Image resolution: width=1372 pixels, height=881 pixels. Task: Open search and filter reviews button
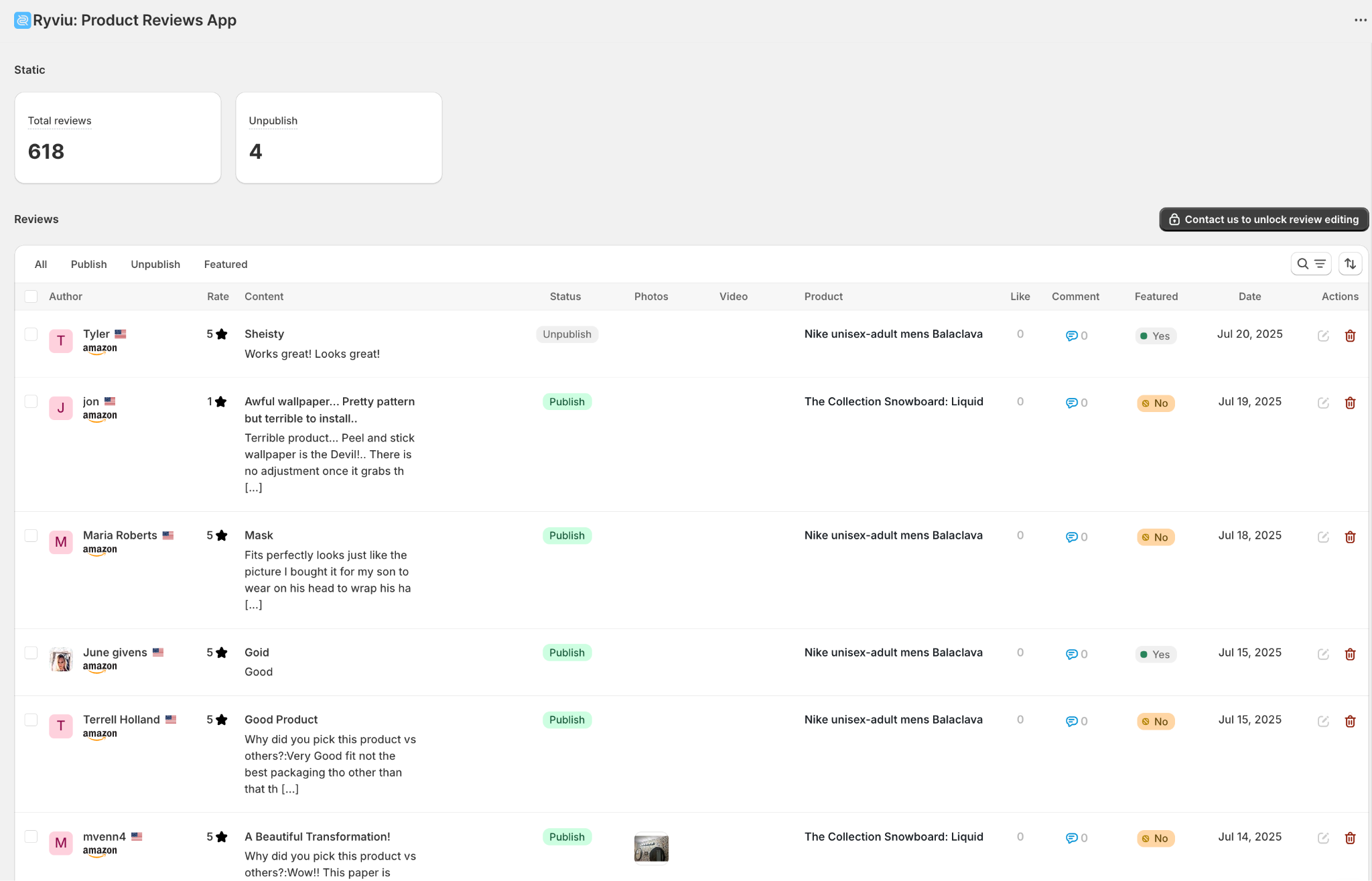tap(1310, 264)
